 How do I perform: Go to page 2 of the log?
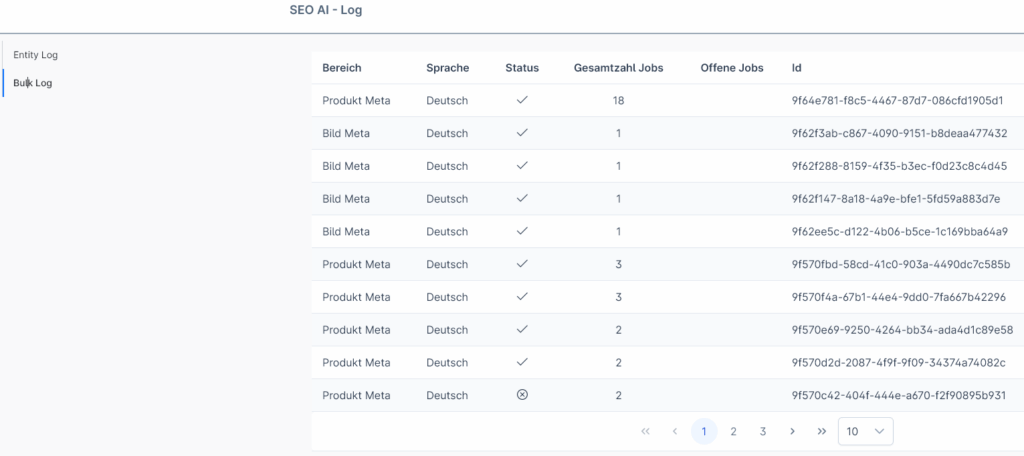point(733,431)
